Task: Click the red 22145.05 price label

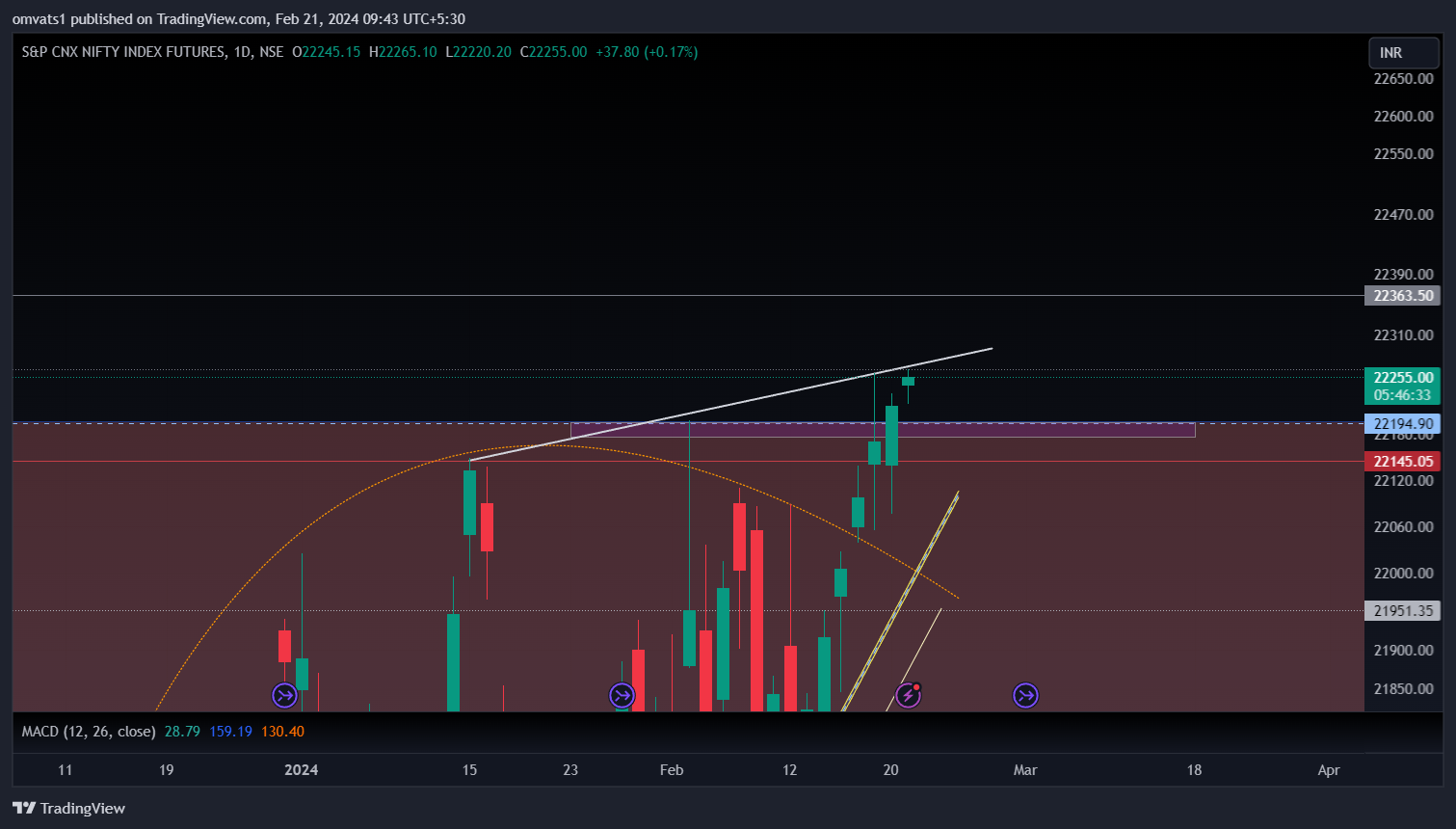Action: (x=1403, y=462)
